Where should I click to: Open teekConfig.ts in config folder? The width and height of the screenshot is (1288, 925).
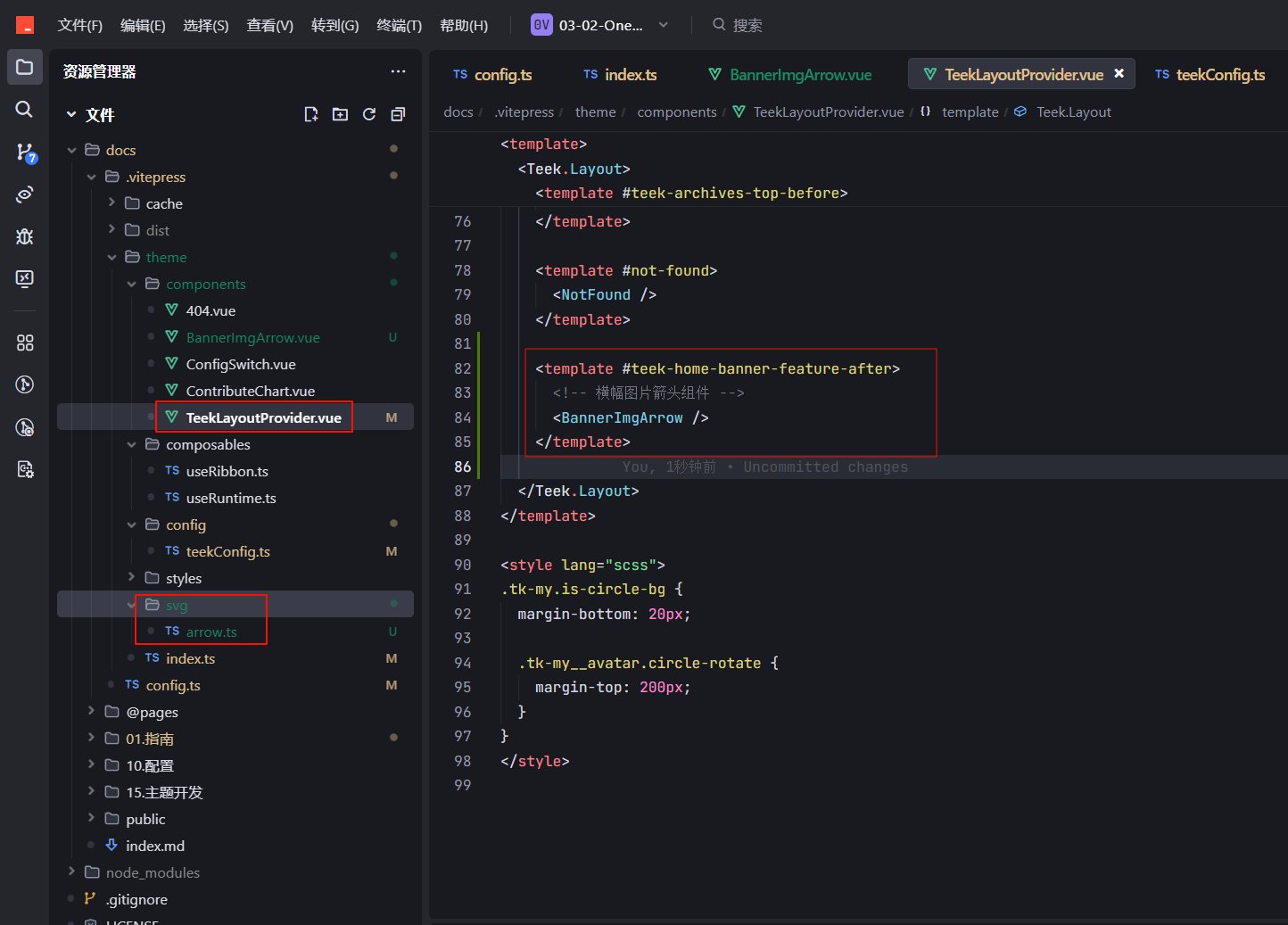click(227, 551)
